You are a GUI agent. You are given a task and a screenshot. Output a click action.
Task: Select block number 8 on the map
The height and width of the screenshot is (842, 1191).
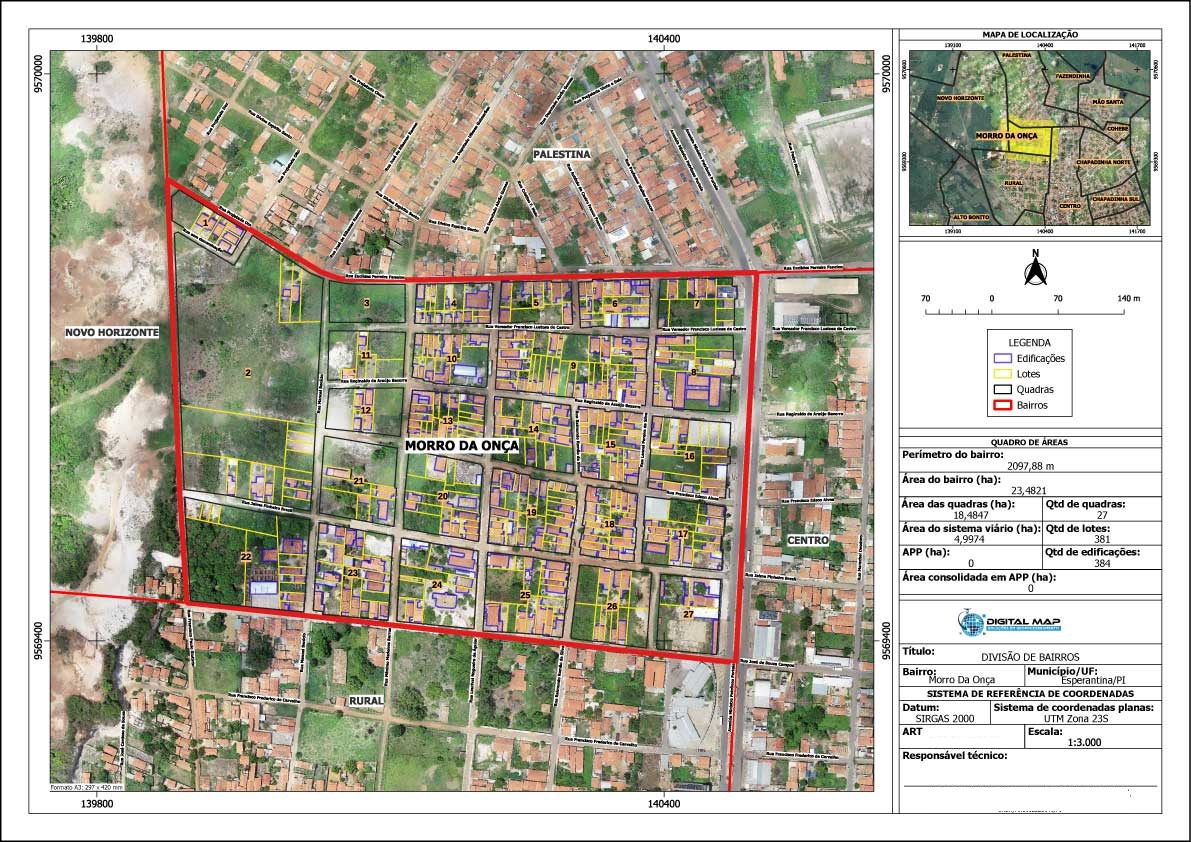click(x=693, y=372)
